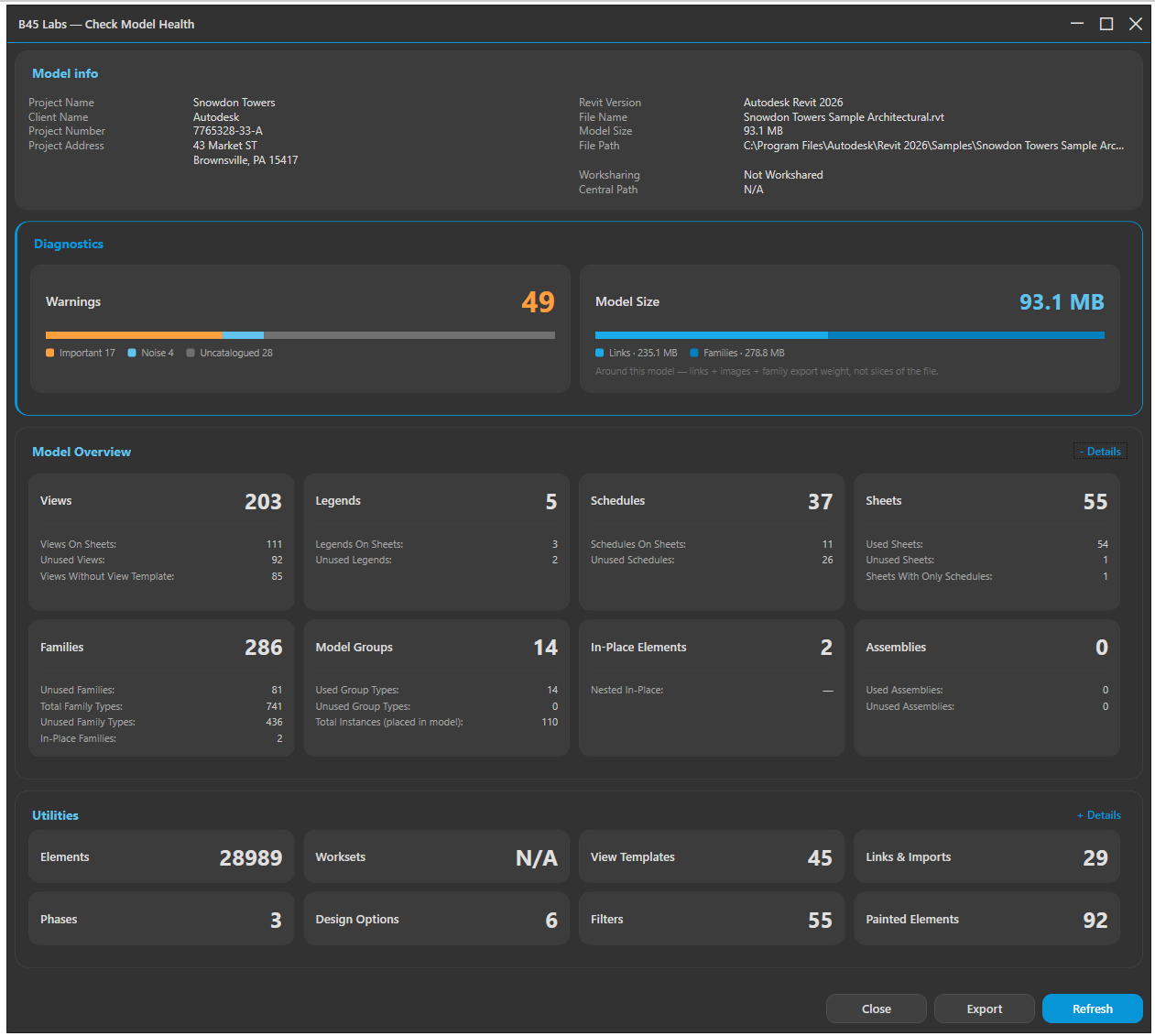Viewport: 1155px width, 1036px height.
Task: Open the Design Options utility tile
Action: pos(436,919)
